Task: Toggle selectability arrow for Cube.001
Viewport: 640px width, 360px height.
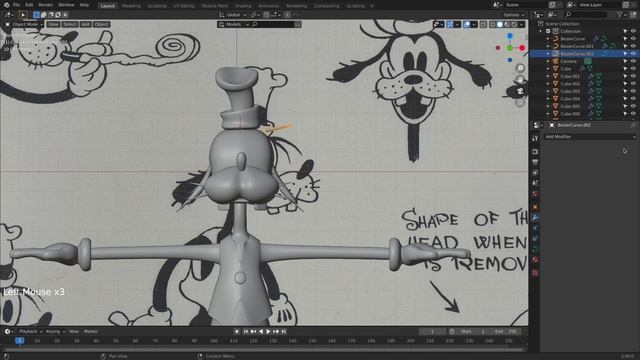Action: 625,76
